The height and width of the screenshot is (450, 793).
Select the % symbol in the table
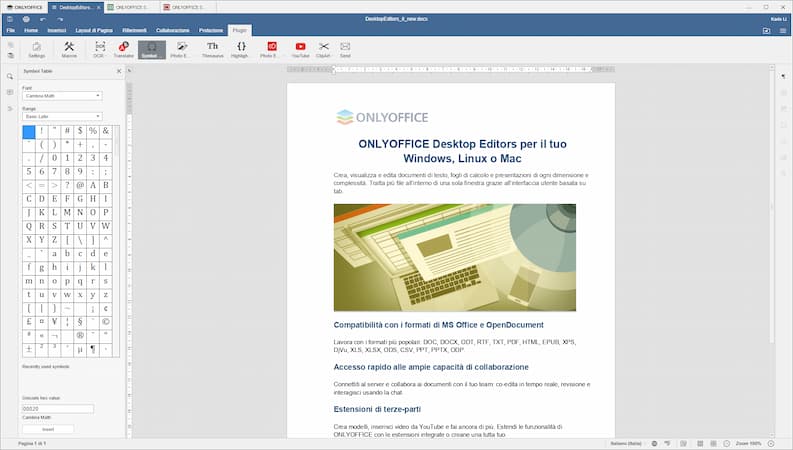coord(93,131)
